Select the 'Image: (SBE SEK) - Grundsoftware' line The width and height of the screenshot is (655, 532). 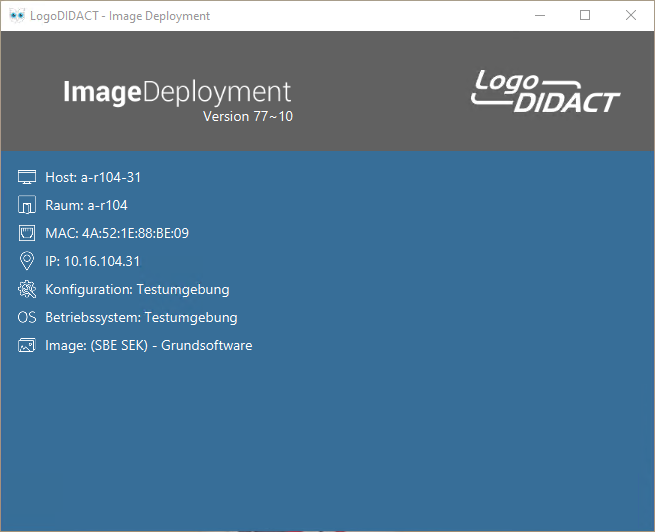click(149, 345)
